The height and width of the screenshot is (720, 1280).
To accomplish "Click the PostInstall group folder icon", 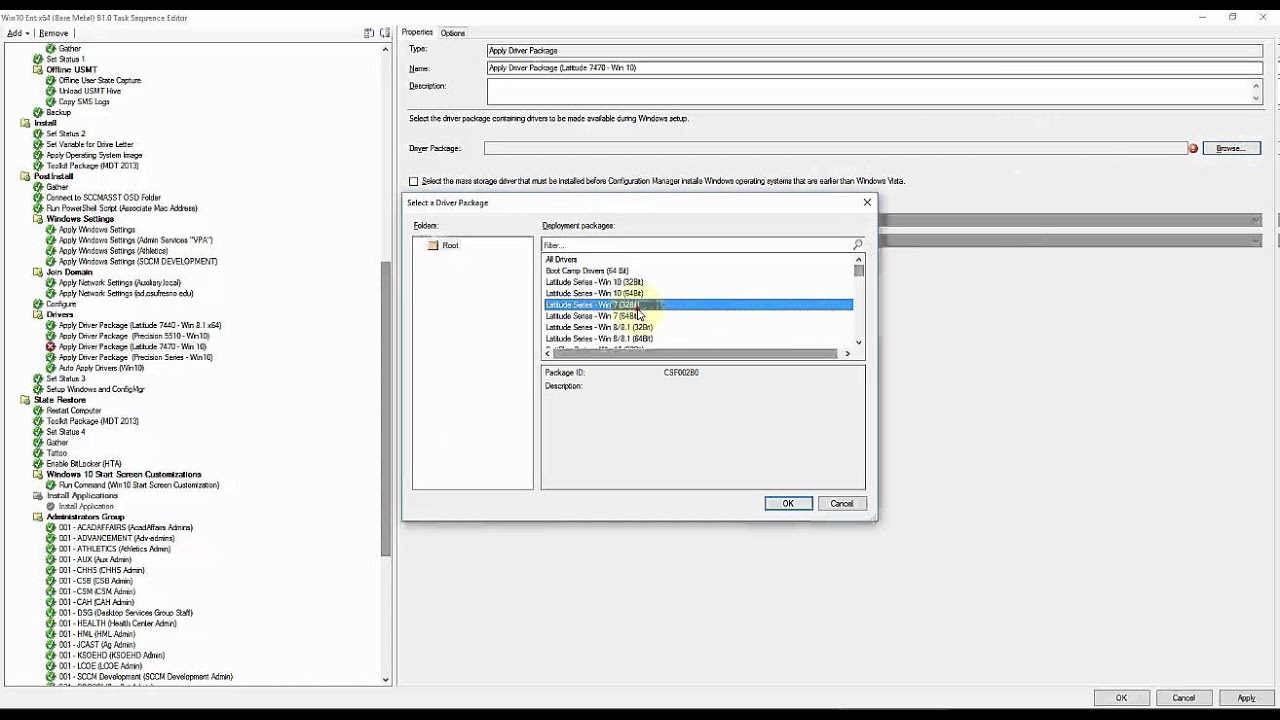I will pyautogui.click(x=26, y=176).
